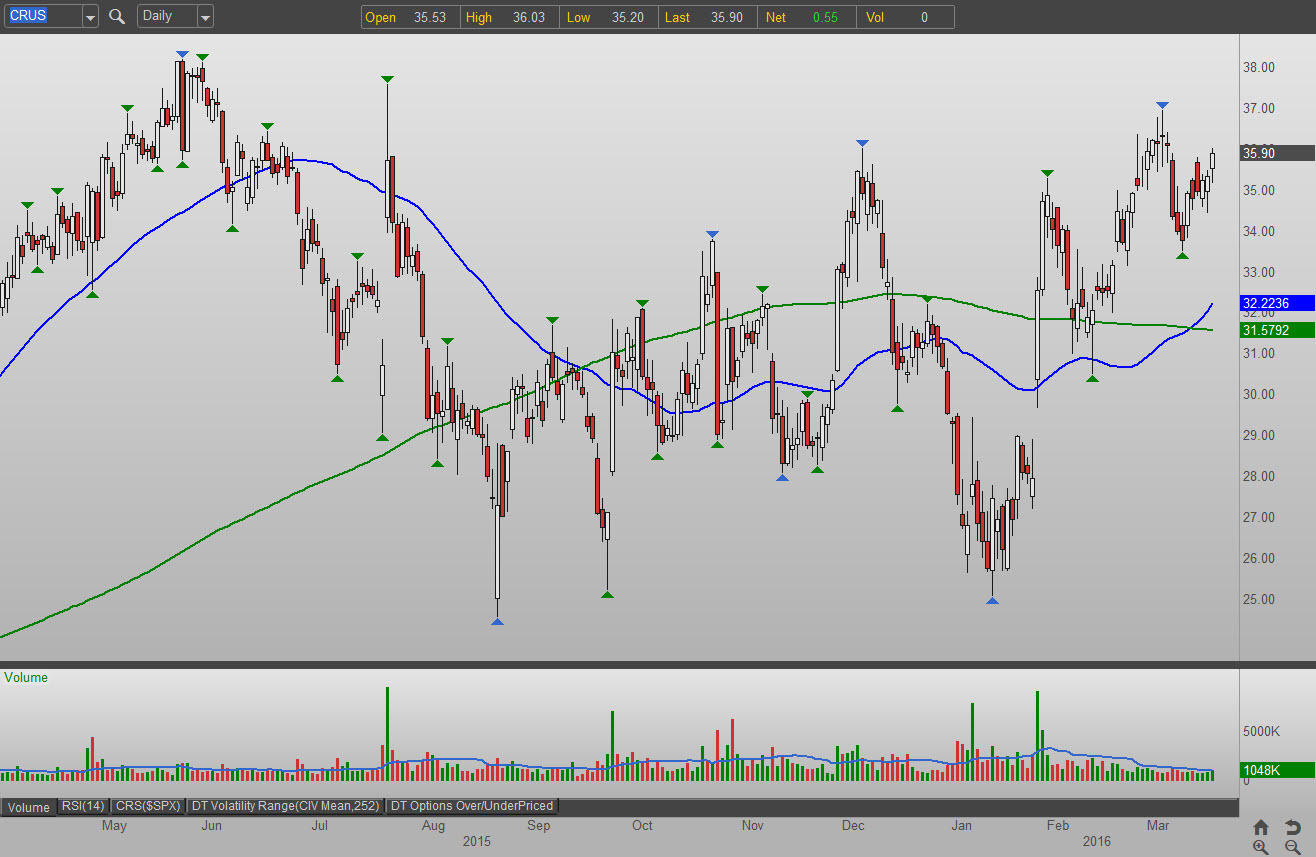1316x857 pixels.
Task: Click the magnifier symbol search icon
Action: (117, 17)
